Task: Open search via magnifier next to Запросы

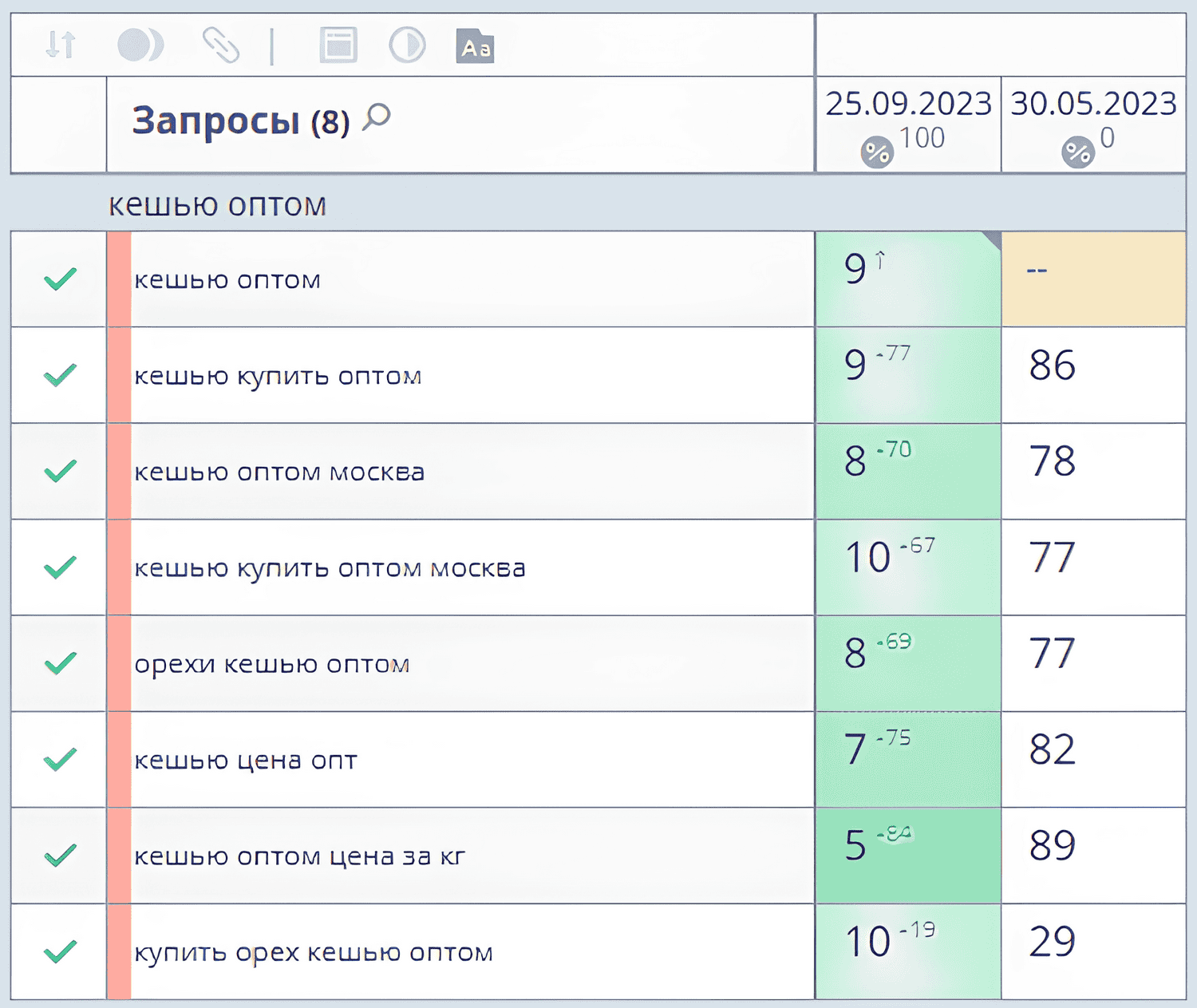Action: point(377,117)
